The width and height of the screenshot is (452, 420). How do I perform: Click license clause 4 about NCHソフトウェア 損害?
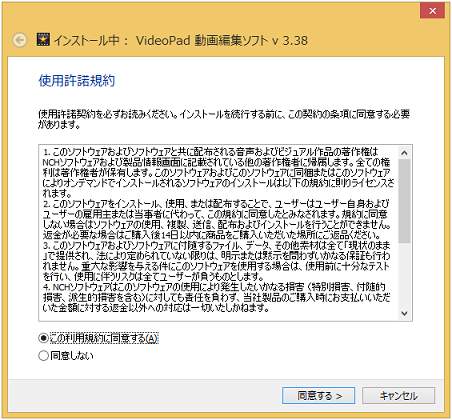point(217,297)
